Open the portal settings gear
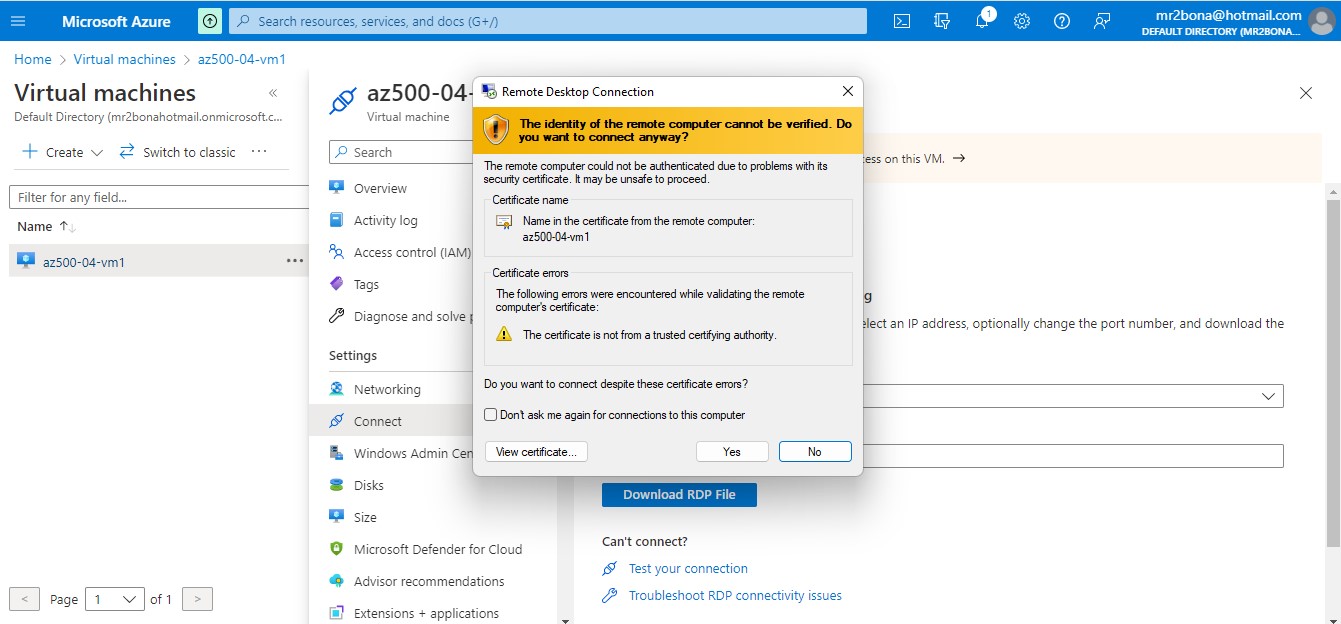The image size is (1341, 624). pyautogui.click(x=1021, y=20)
